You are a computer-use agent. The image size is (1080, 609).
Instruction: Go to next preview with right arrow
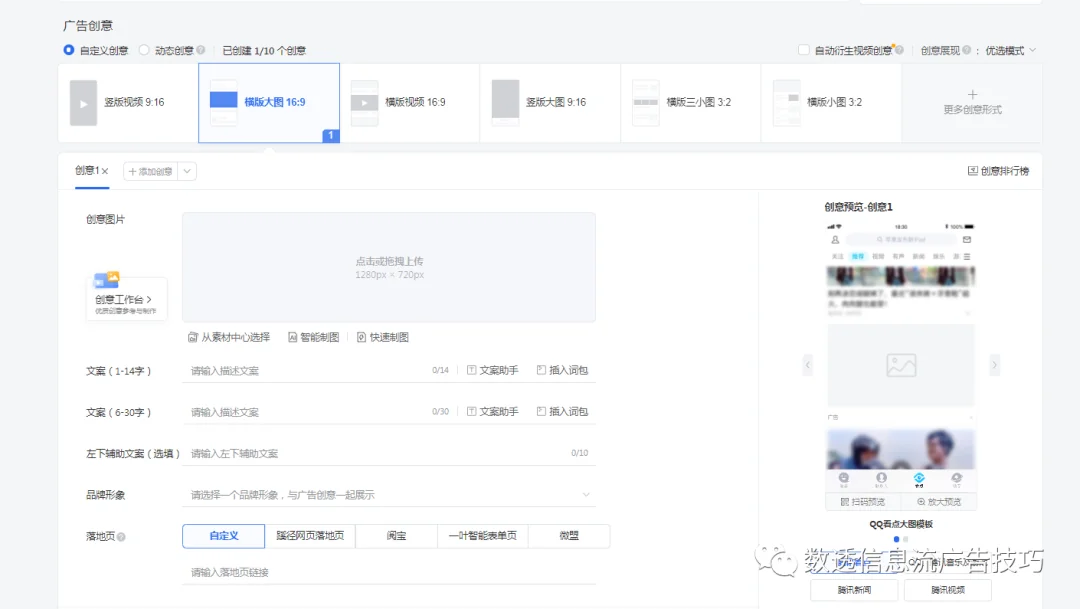click(x=994, y=364)
